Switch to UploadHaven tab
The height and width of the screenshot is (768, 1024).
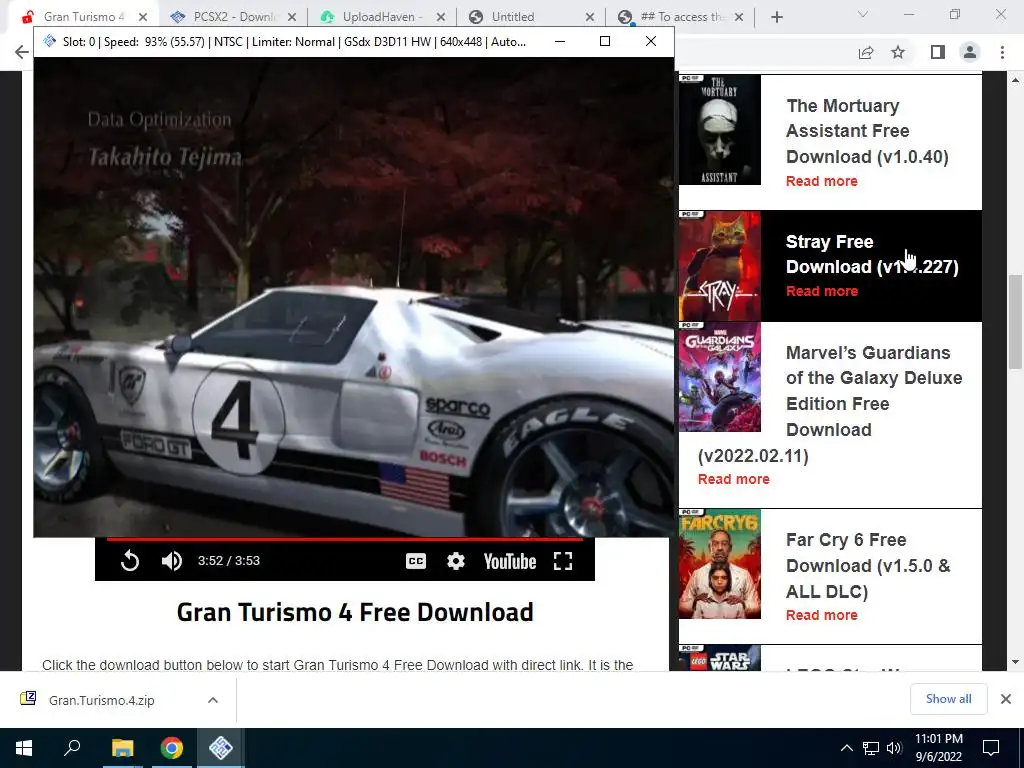tap(382, 17)
